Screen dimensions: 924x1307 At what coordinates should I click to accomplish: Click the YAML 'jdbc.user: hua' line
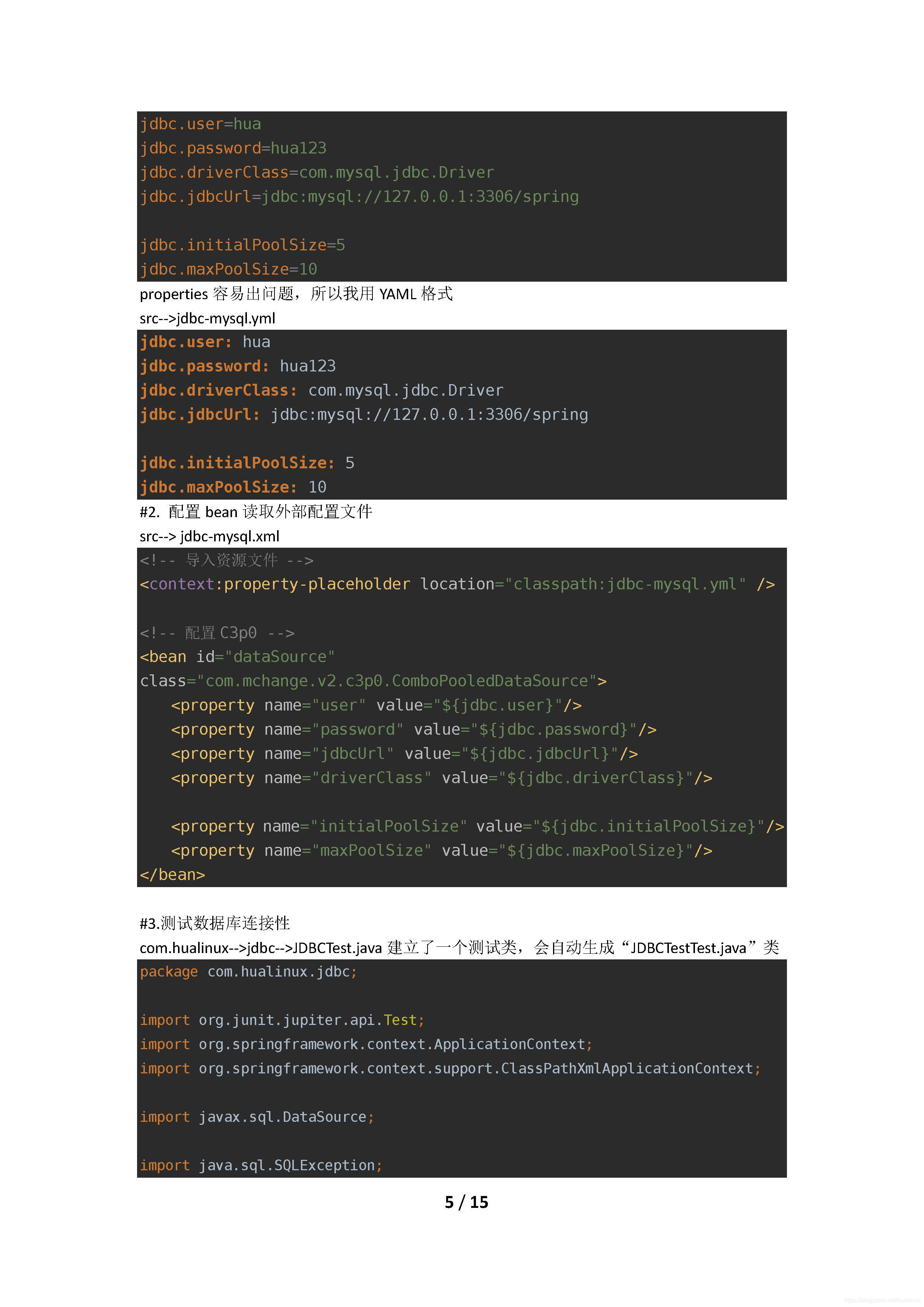(205, 342)
